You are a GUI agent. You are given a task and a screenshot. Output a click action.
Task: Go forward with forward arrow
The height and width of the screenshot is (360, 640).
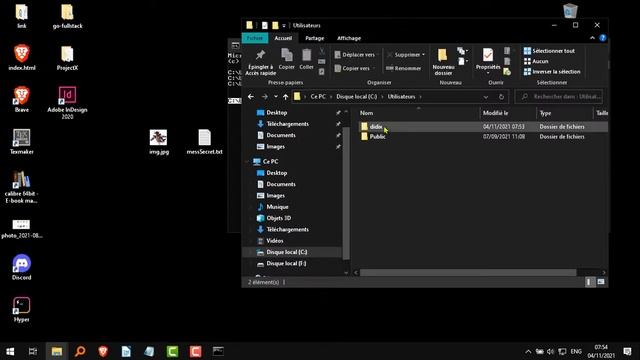tap(264, 97)
